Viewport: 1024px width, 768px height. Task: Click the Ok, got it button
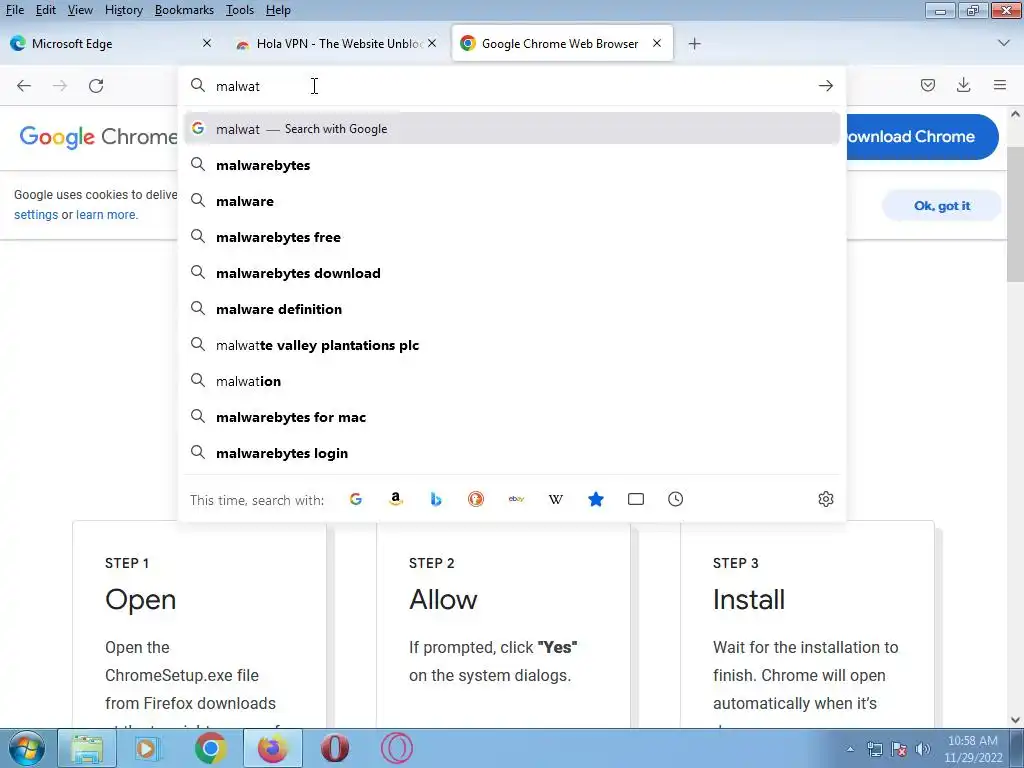point(941,206)
